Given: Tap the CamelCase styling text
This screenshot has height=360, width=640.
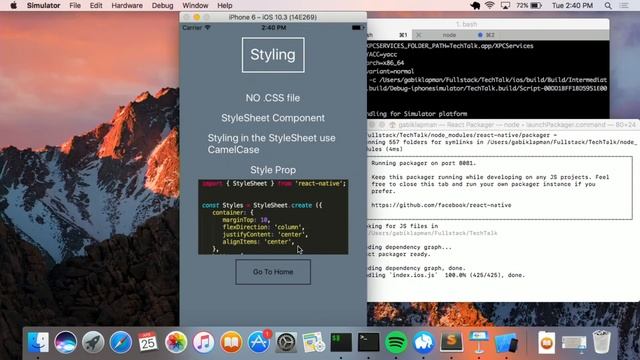Looking at the screenshot, I should (271, 144).
